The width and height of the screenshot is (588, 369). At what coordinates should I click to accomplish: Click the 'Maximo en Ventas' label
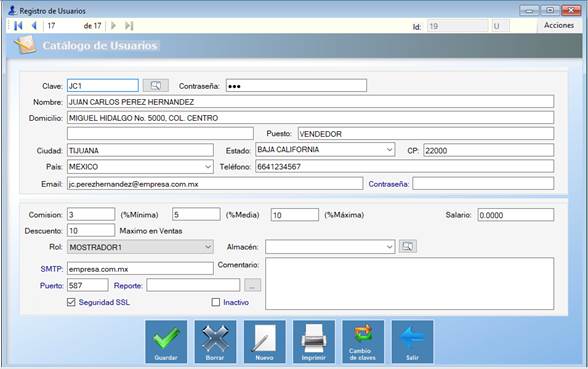click(x=151, y=231)
